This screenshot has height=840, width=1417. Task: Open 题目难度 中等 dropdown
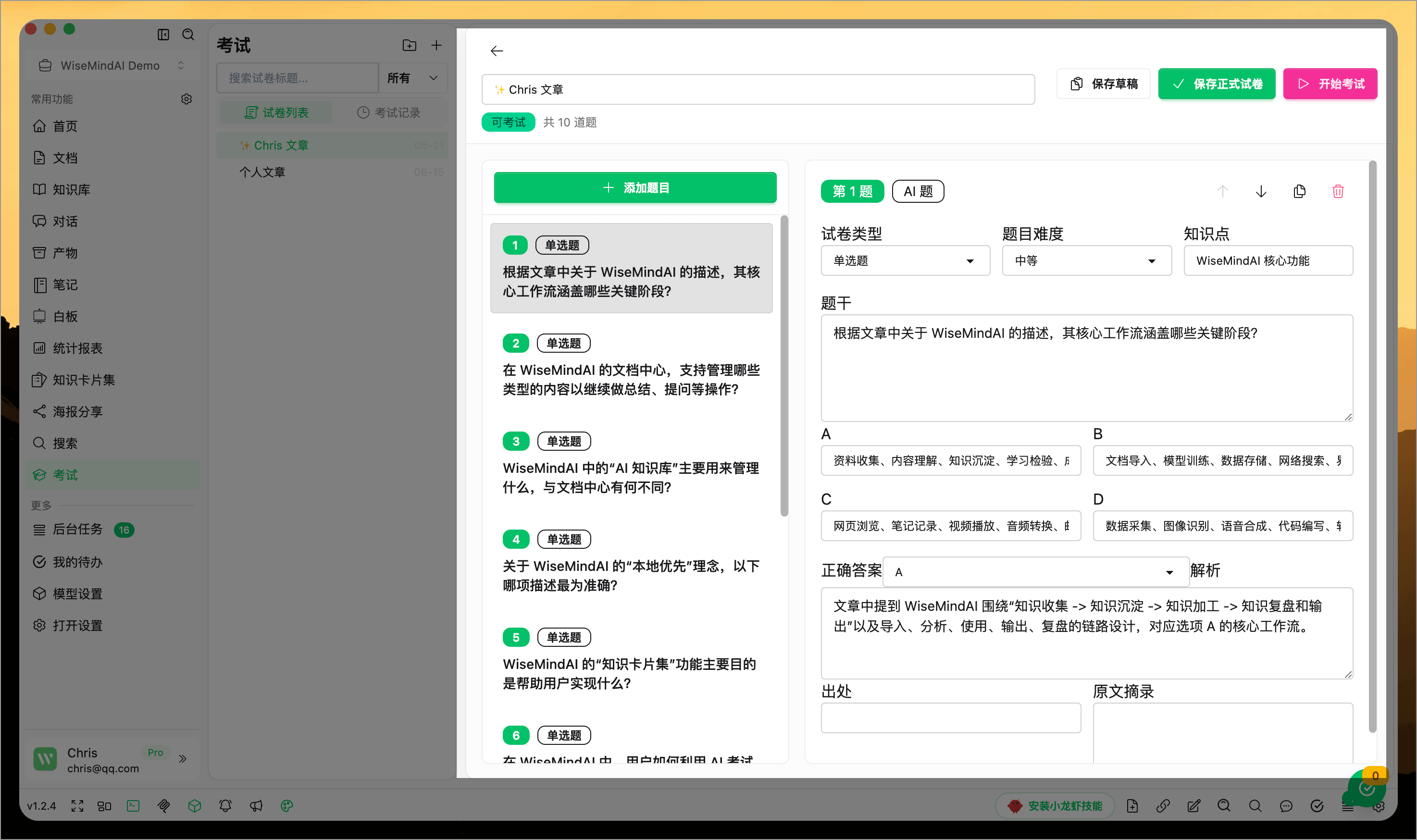(x=1086, y=260)
